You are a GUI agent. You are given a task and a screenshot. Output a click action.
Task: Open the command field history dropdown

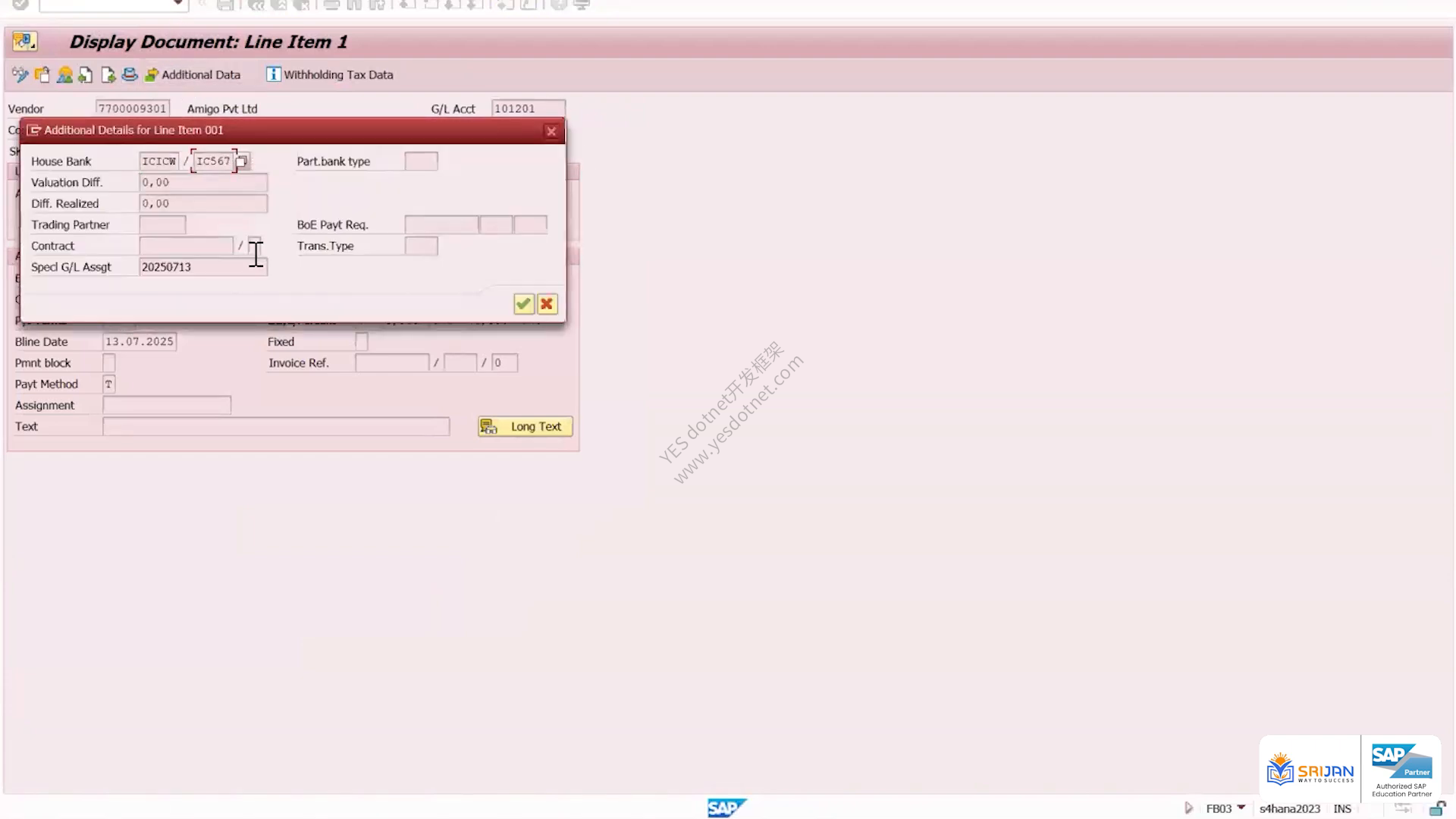pyautogui.click(x=177, y=4)
